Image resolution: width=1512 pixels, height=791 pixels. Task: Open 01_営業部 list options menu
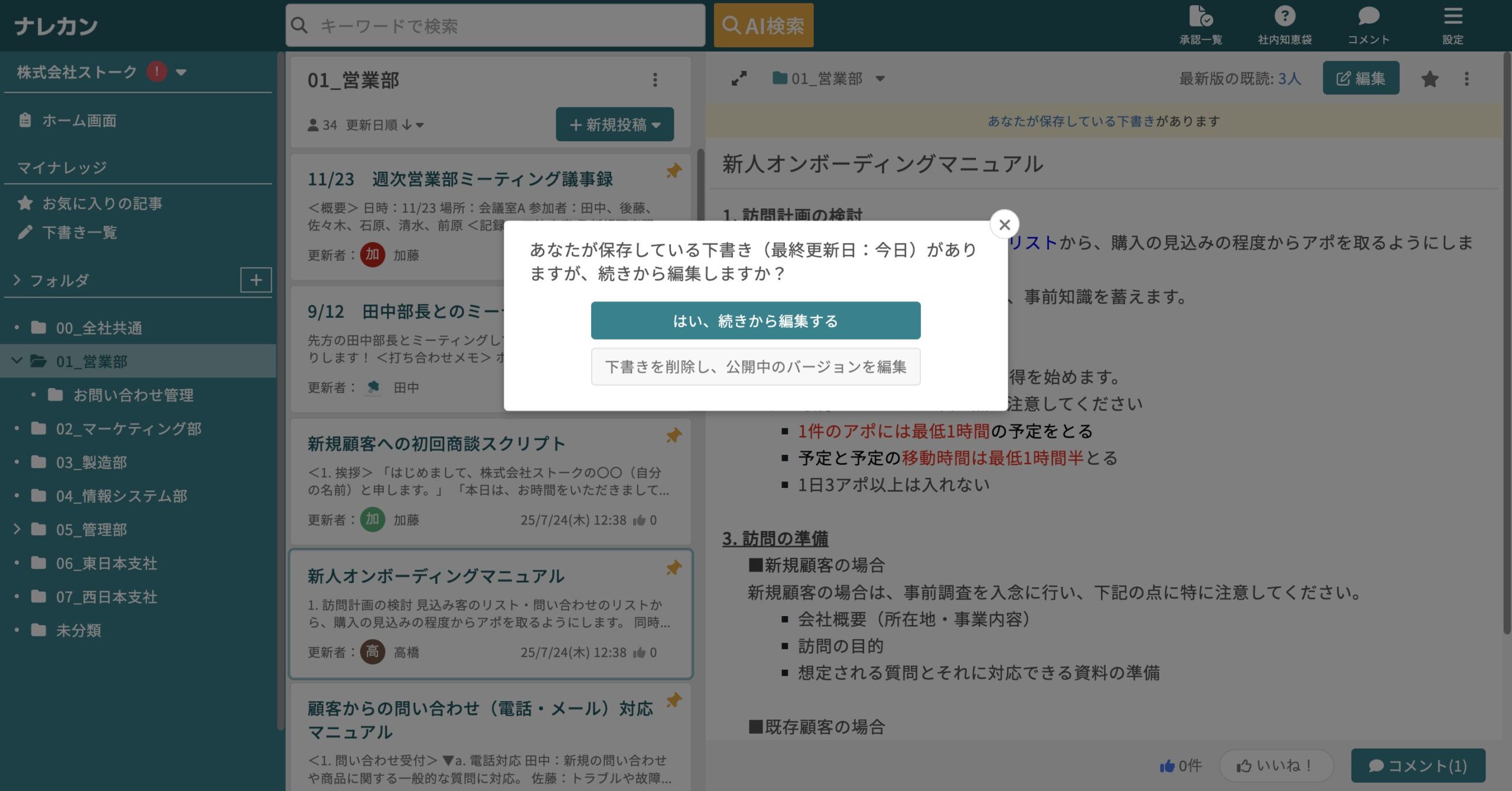(654, 80)
